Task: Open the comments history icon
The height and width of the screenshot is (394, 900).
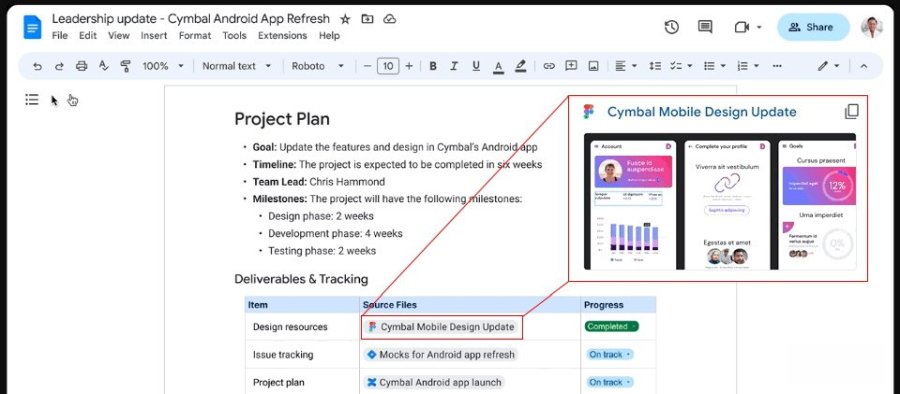Action: click(705, 27)
